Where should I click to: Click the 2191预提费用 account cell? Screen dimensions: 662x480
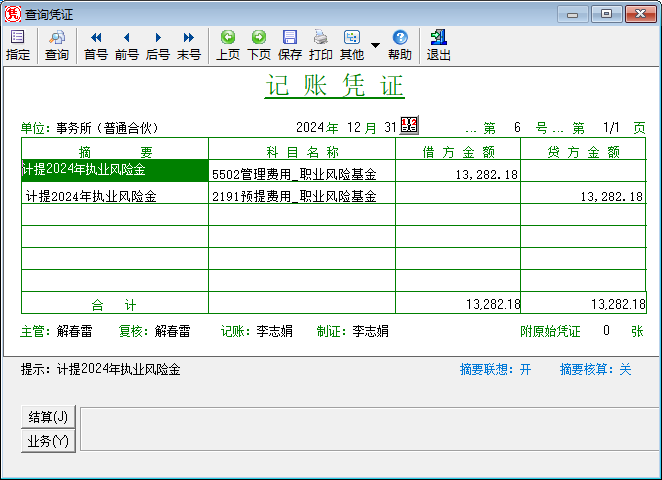click(x=301, y=197)
